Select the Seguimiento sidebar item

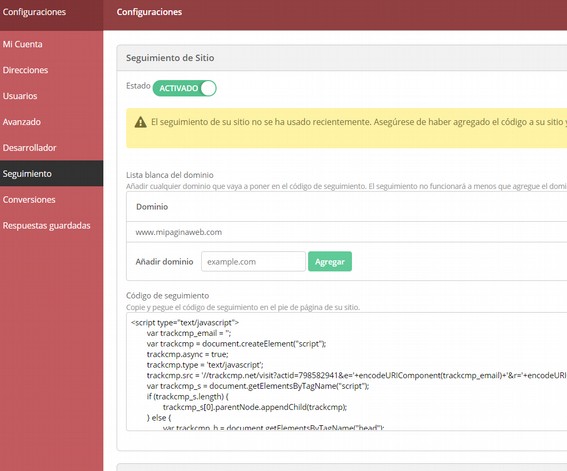(x=51, y=174)
